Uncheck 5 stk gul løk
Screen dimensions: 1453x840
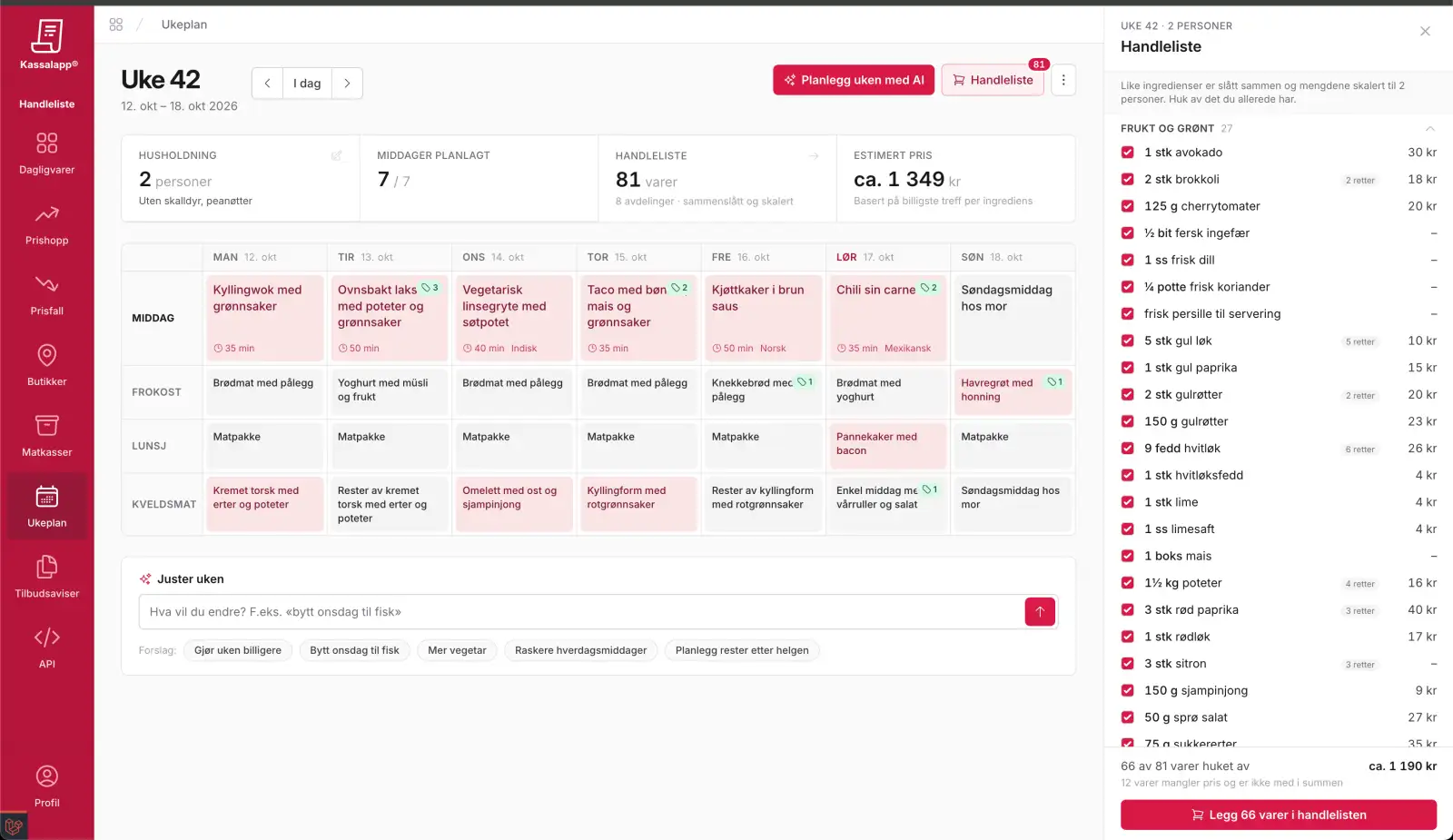click(x=1128, y=341)
